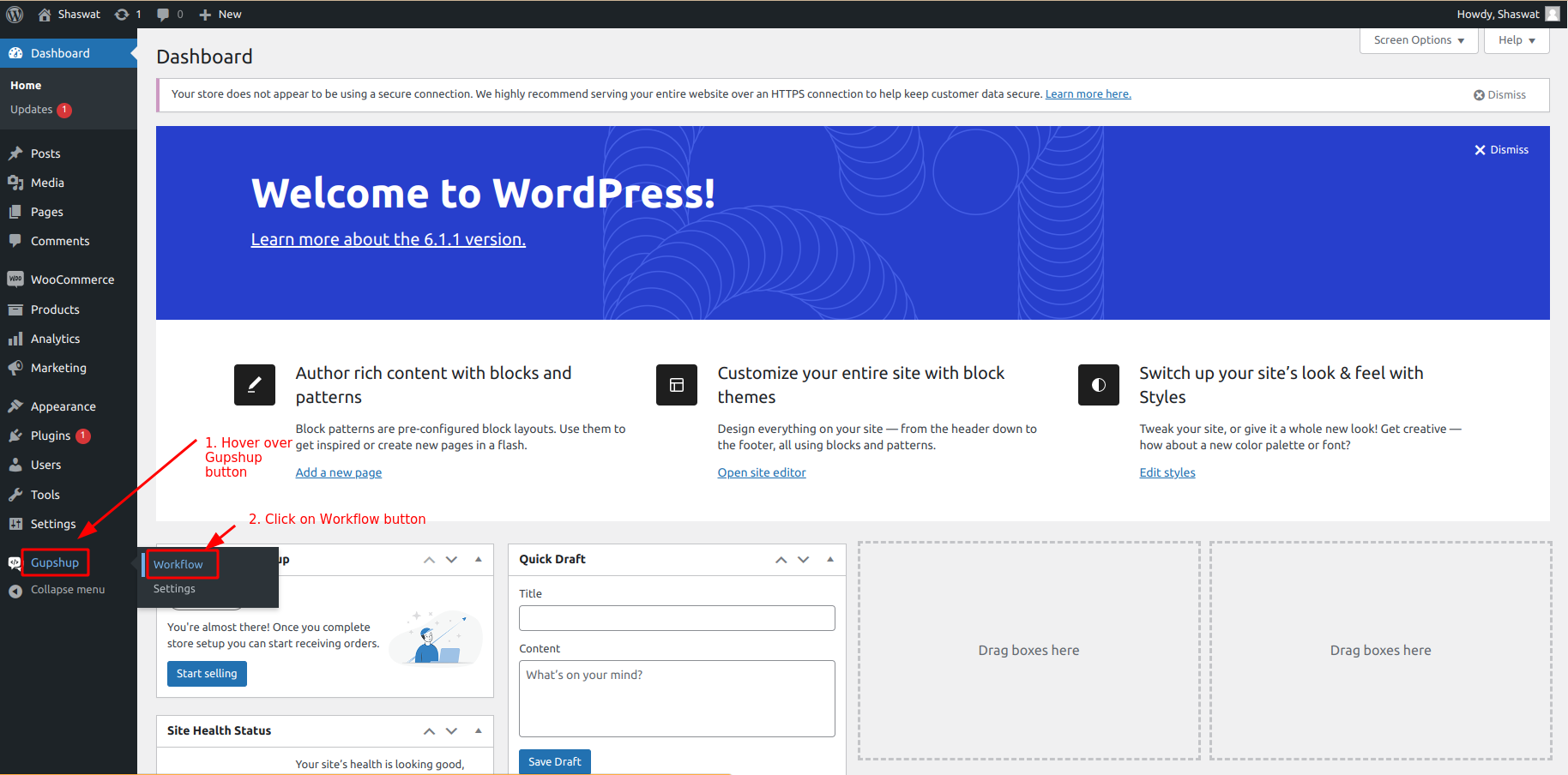Screen dimensions: 1568x775
Task: Click the updates refresh icon in admin bar
Action: click(122, 15)
